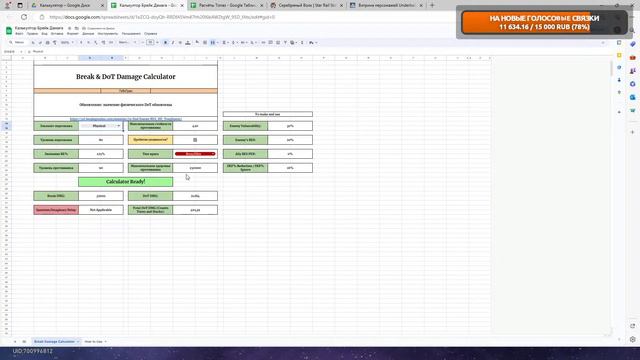Click the Print icon in toolbar

click(47, 42)
